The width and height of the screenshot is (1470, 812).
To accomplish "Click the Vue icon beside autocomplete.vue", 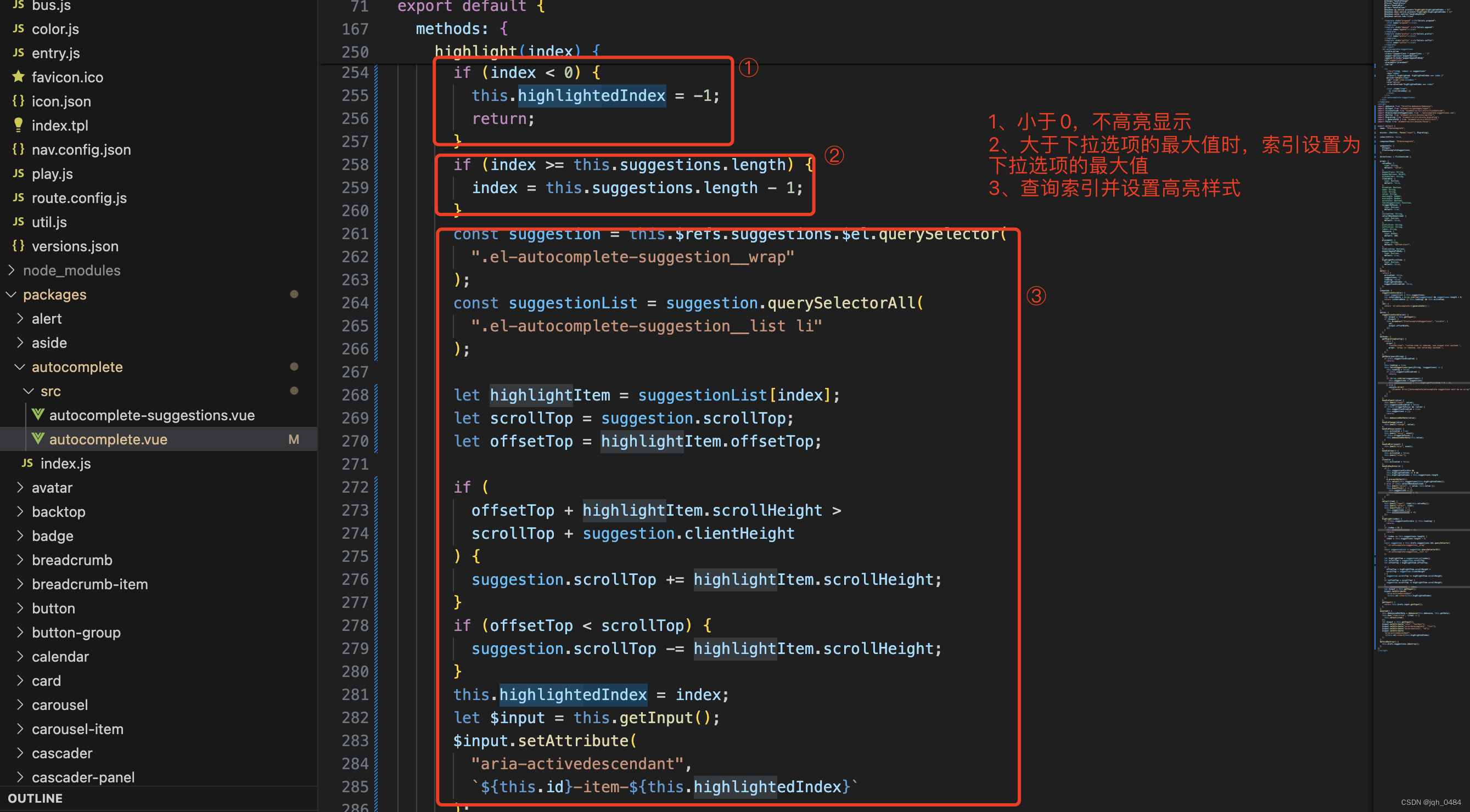I will point(38,439).
